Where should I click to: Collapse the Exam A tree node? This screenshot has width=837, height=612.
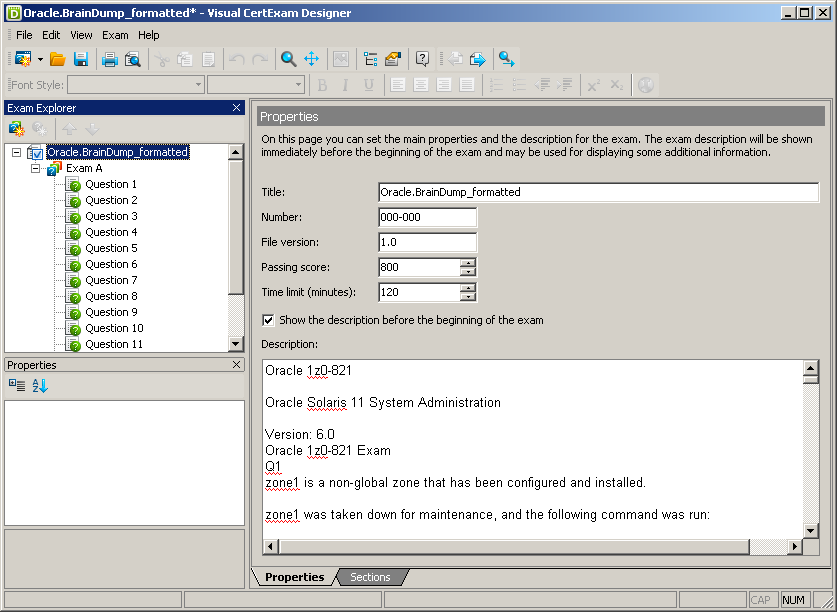click(35, 169)
